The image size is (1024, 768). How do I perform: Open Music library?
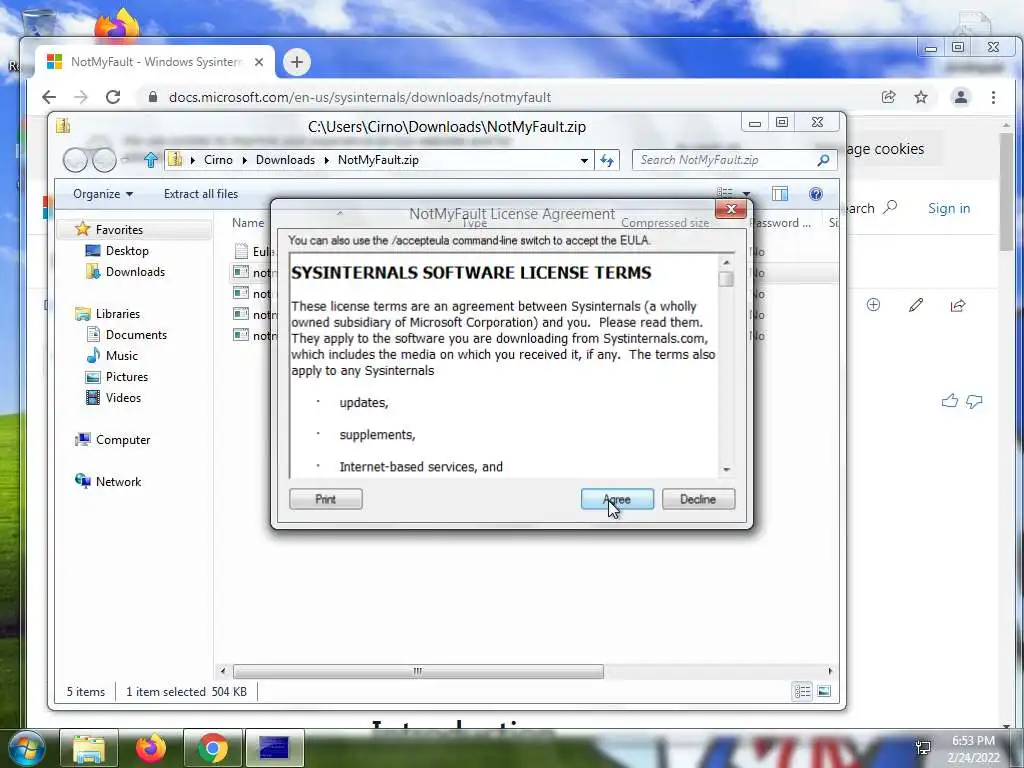click(121, 356)
